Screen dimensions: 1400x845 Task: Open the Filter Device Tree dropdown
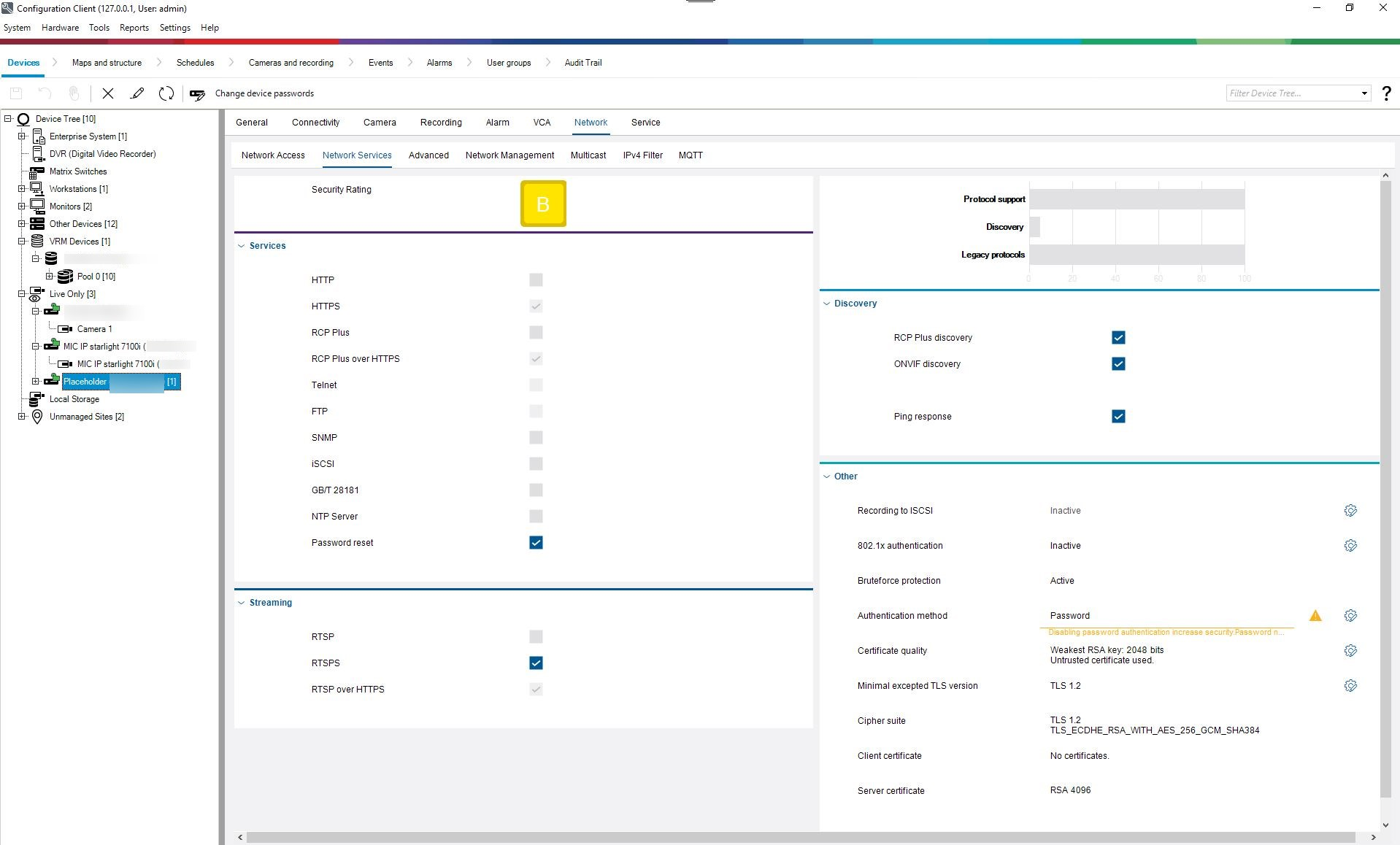click(1364, 93)
